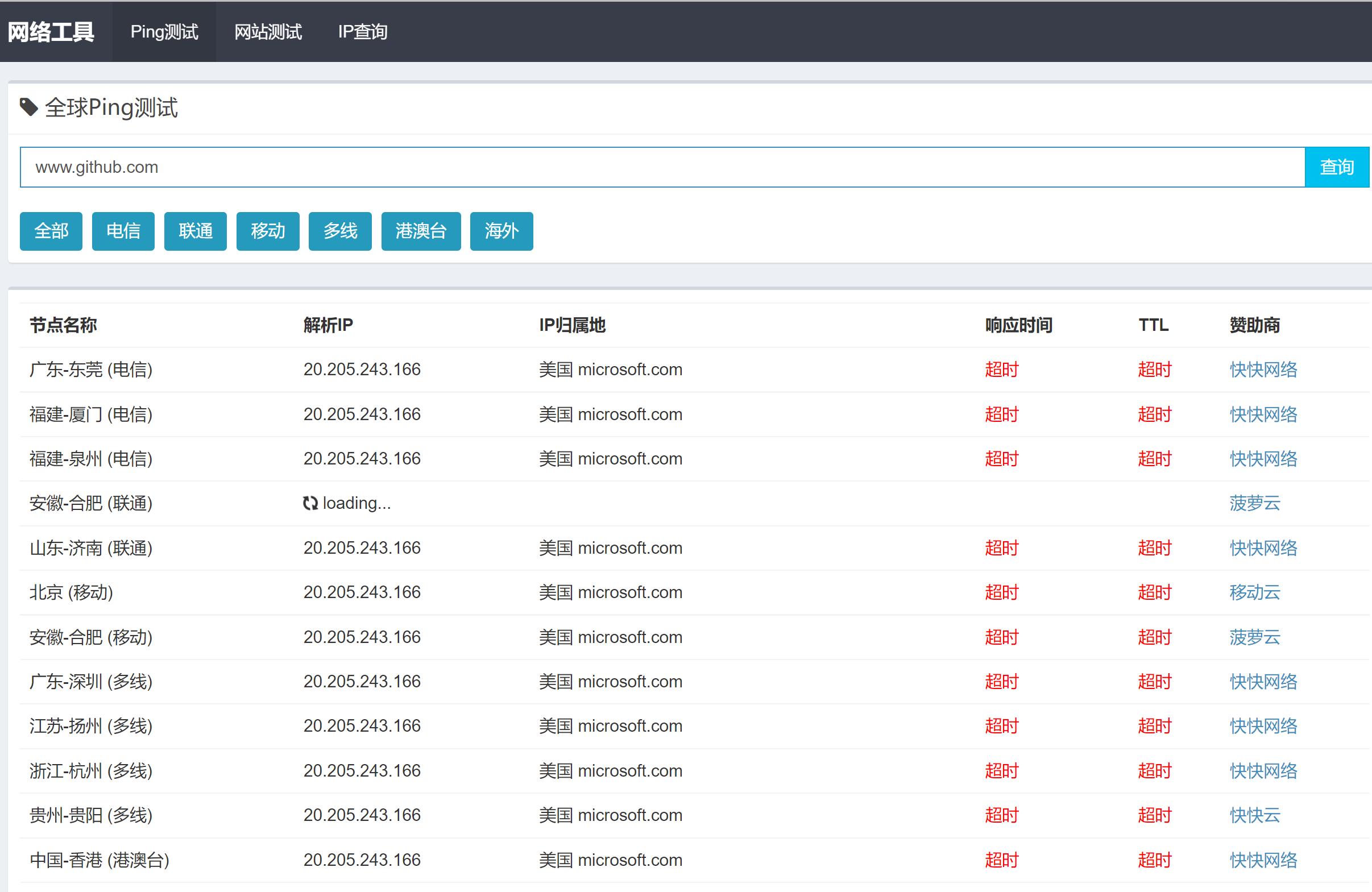Image resolution: width=1372 pixels, height=892 pixels.
Task: Filter nodes by 全部
Action: click(51, 231)
